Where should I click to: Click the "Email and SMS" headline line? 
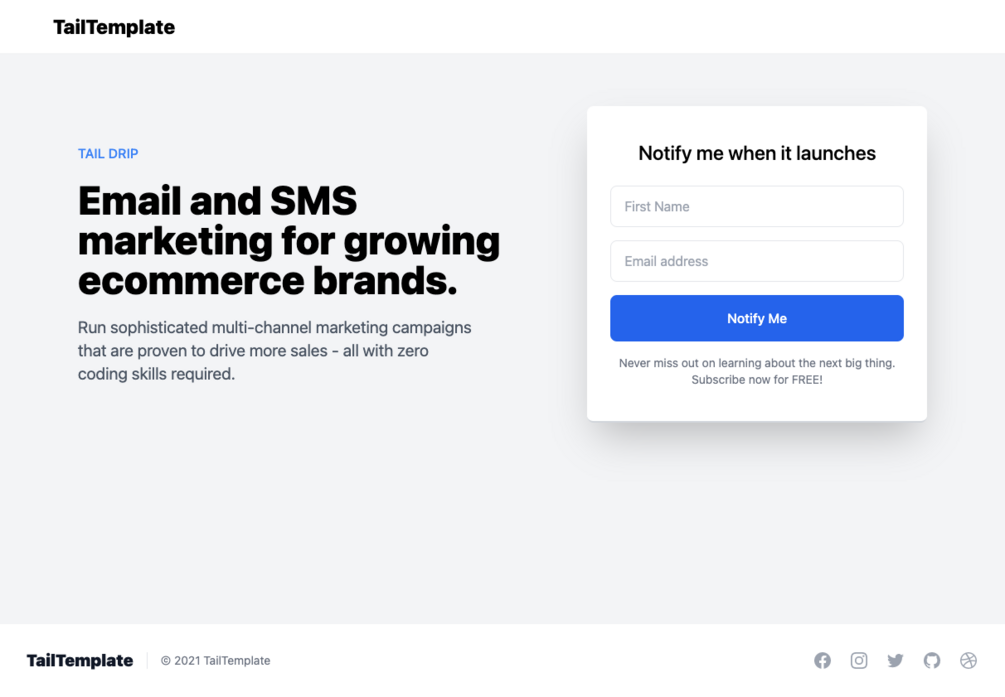pyautogui.click(x=217, y=201)
